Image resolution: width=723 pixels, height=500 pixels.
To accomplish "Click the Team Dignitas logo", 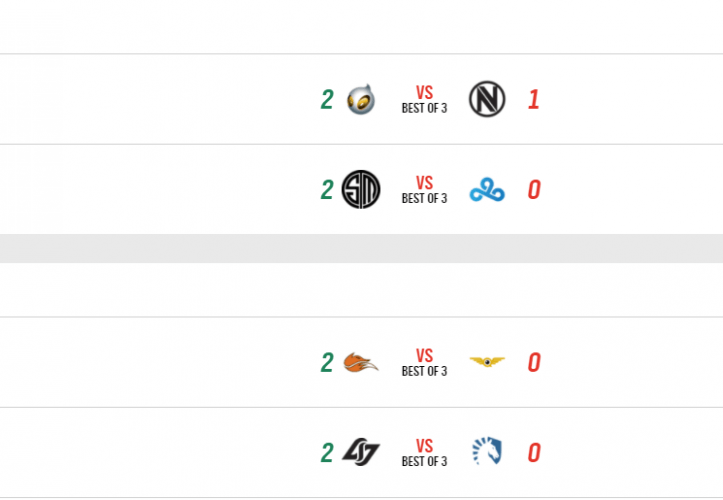I will (x=360, y=99).
